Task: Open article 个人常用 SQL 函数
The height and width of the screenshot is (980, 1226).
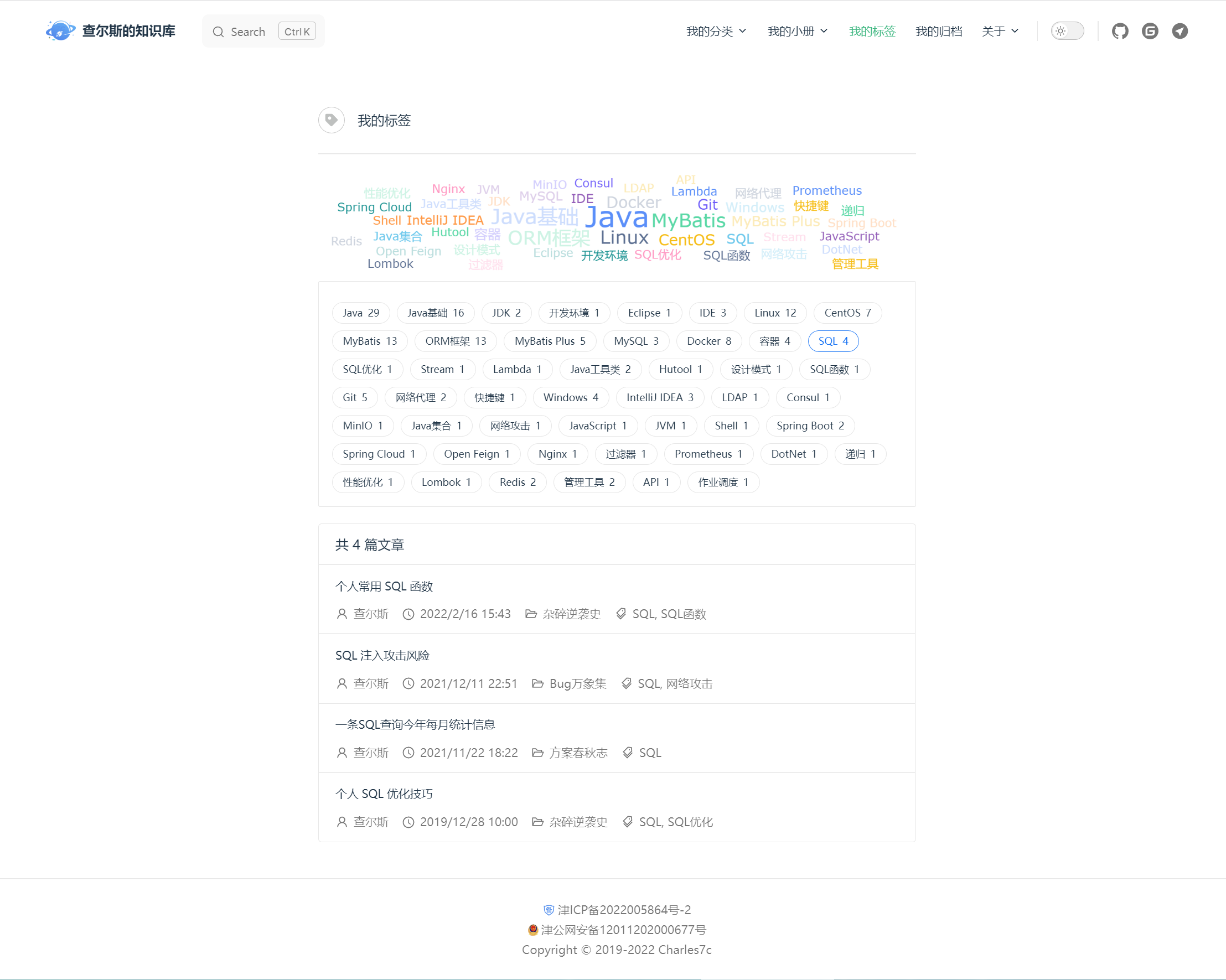Action: click(384, 586)
